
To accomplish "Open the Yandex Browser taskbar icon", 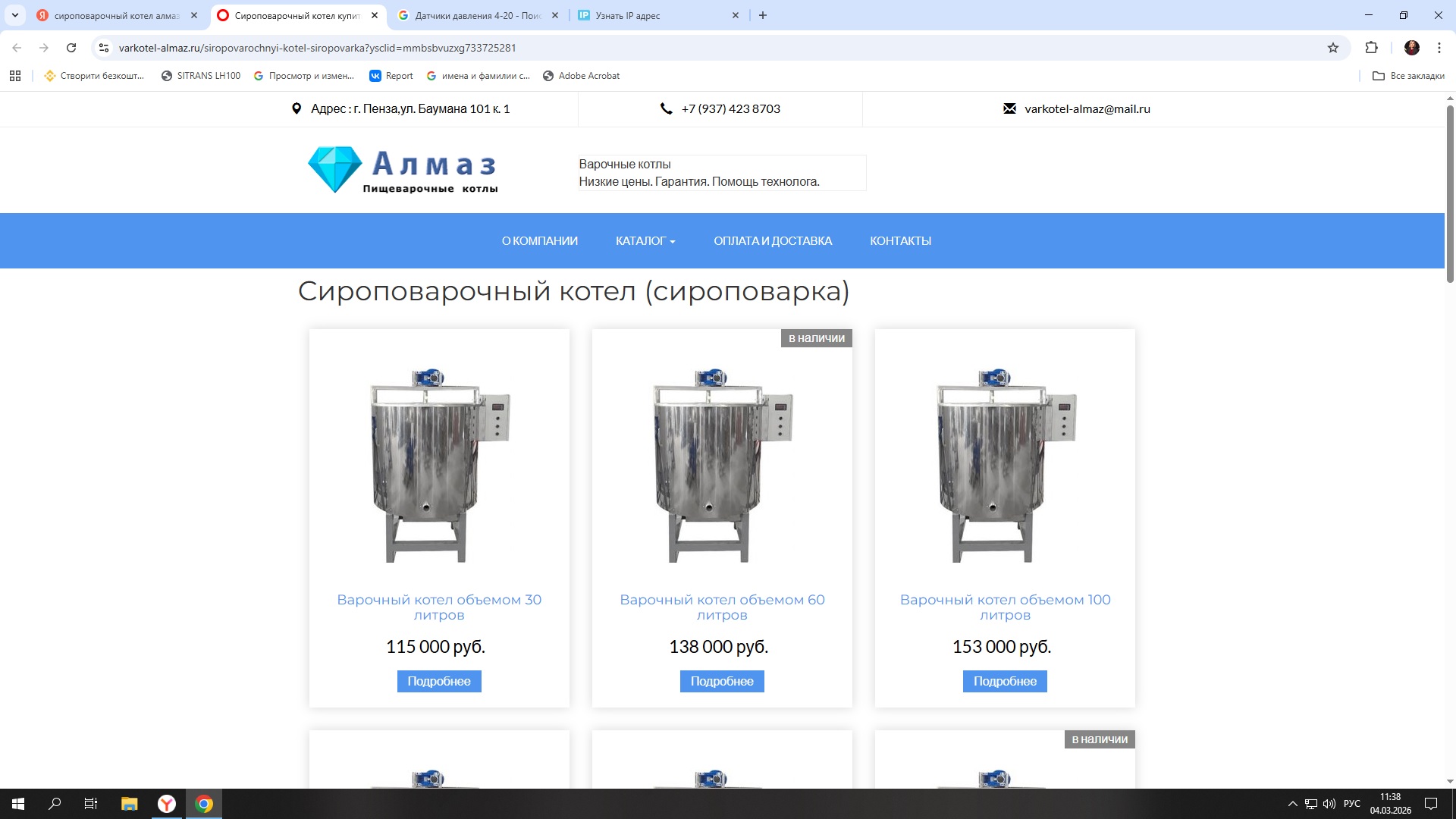I will [x=167, y=804].
